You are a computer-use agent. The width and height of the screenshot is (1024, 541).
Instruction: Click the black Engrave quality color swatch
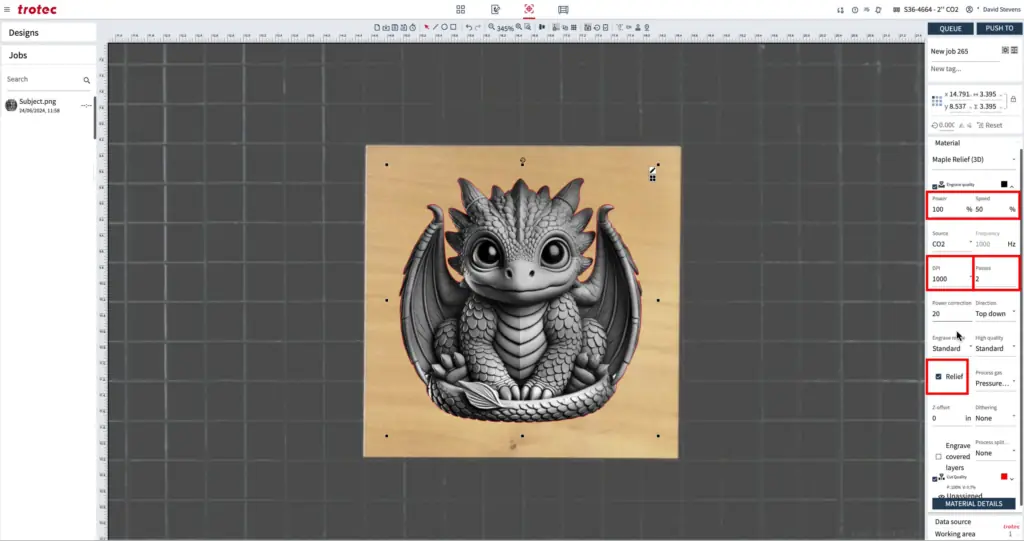1004,184
